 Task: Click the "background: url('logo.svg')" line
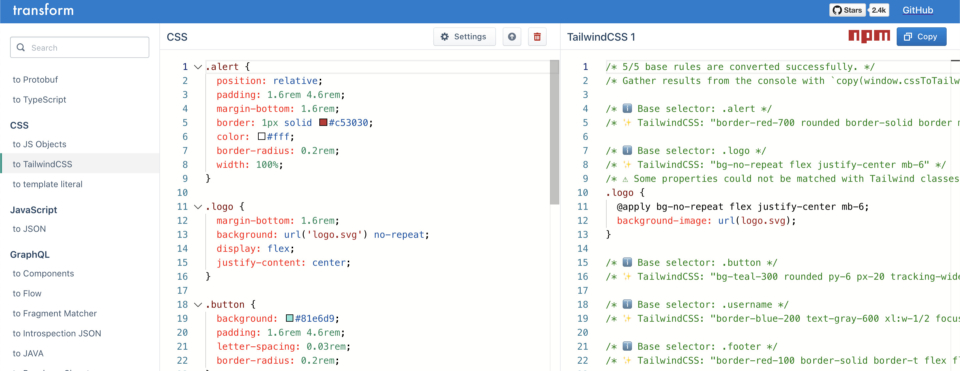[x=323, y=234]
